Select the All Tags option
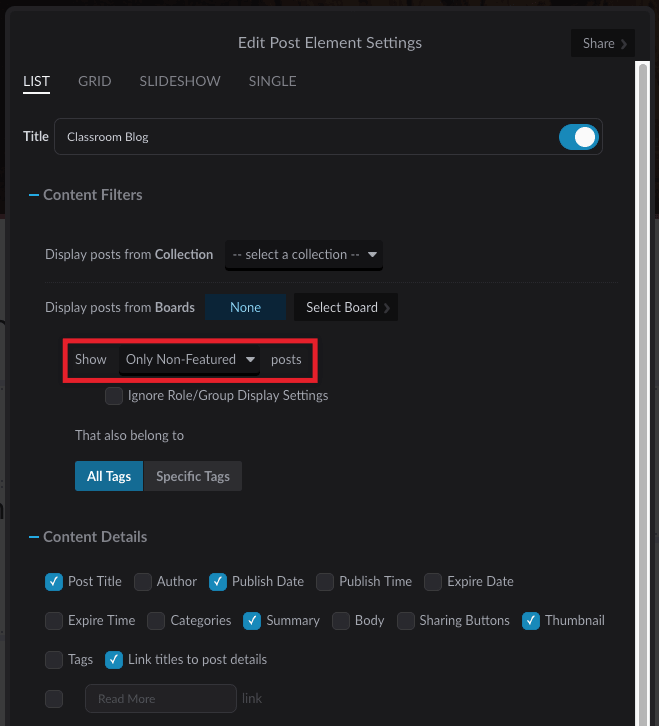The width and height of the screenshot is (659, 726). pyautogui.click(x=109, y=476)
